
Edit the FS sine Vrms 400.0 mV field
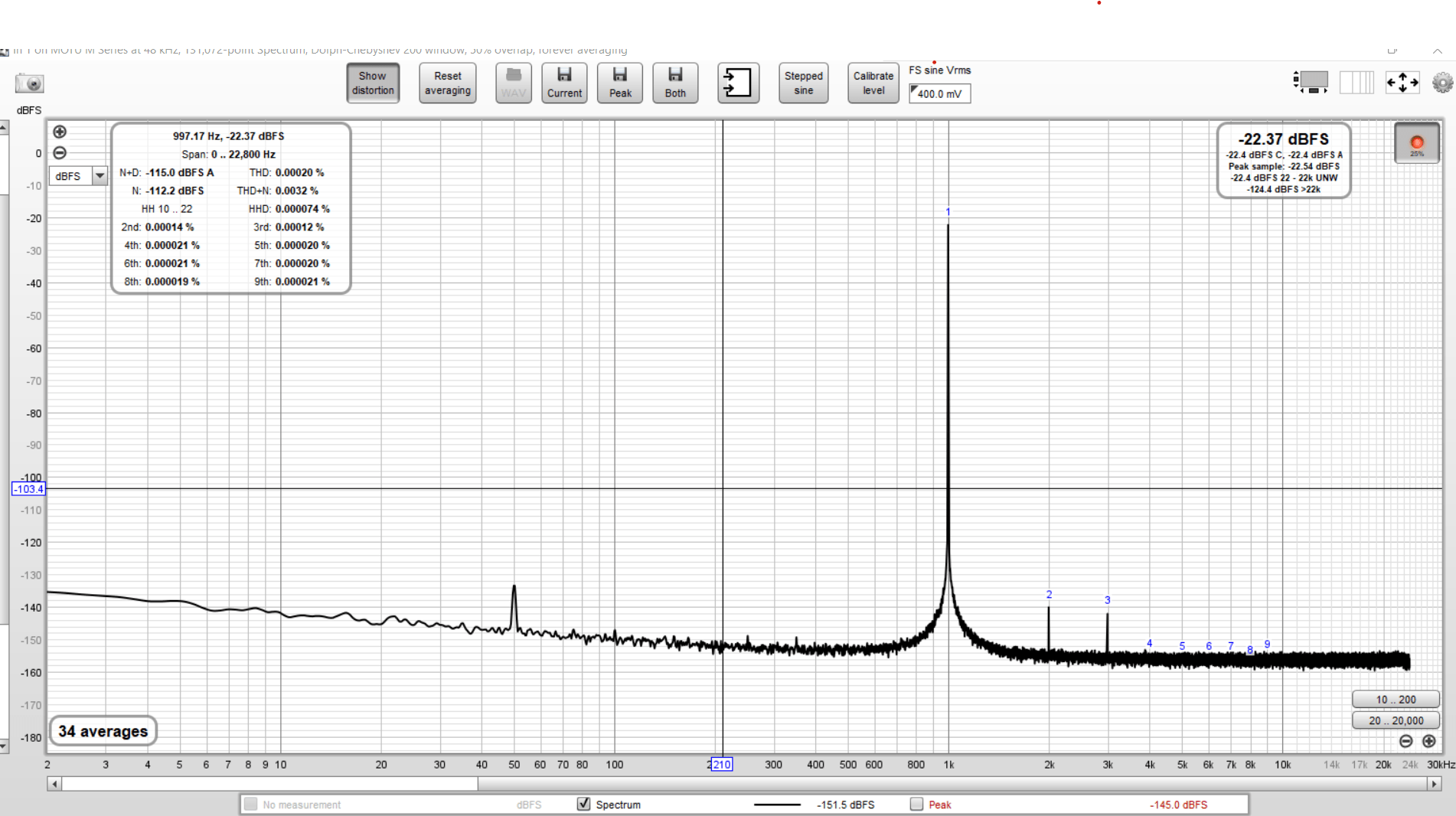pyautogui.click(x=939, y=93)
